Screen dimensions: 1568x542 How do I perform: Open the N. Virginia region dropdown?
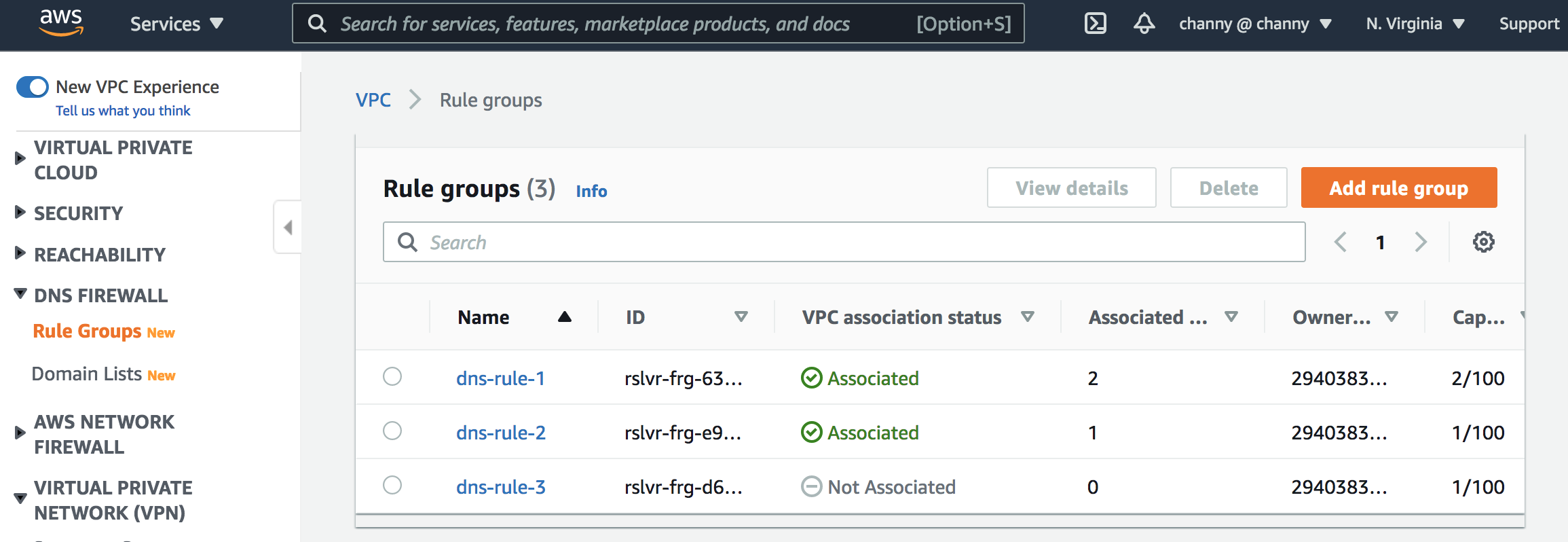tap(1415, 24)
